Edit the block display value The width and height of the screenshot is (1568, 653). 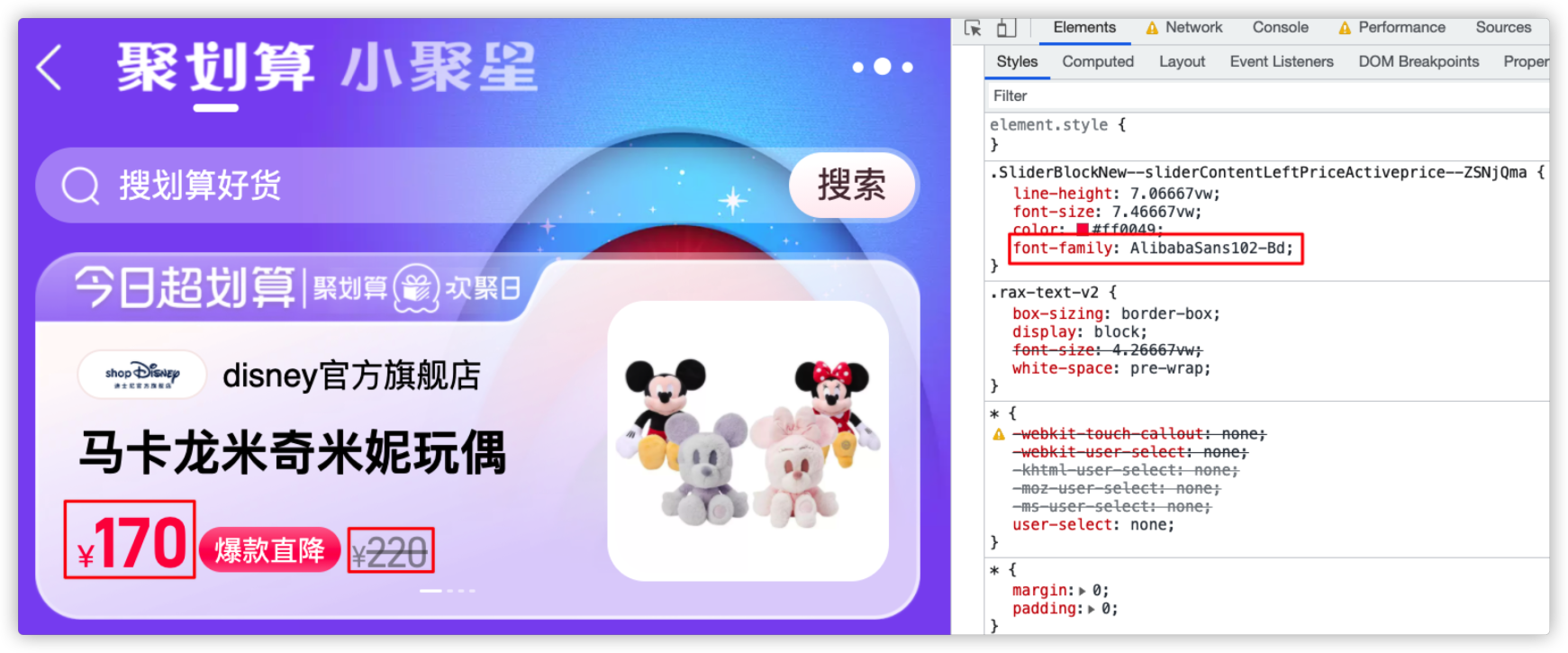[x=1117, y=332]
